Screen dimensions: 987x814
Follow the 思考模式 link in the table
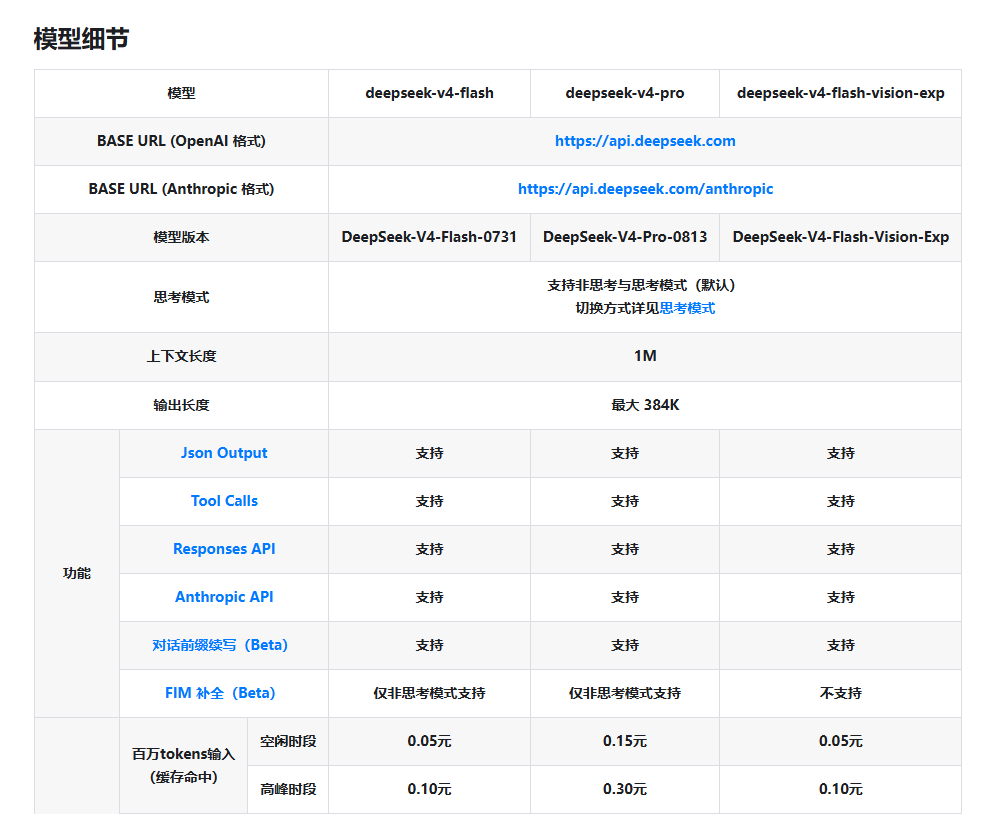pos(687,308)
